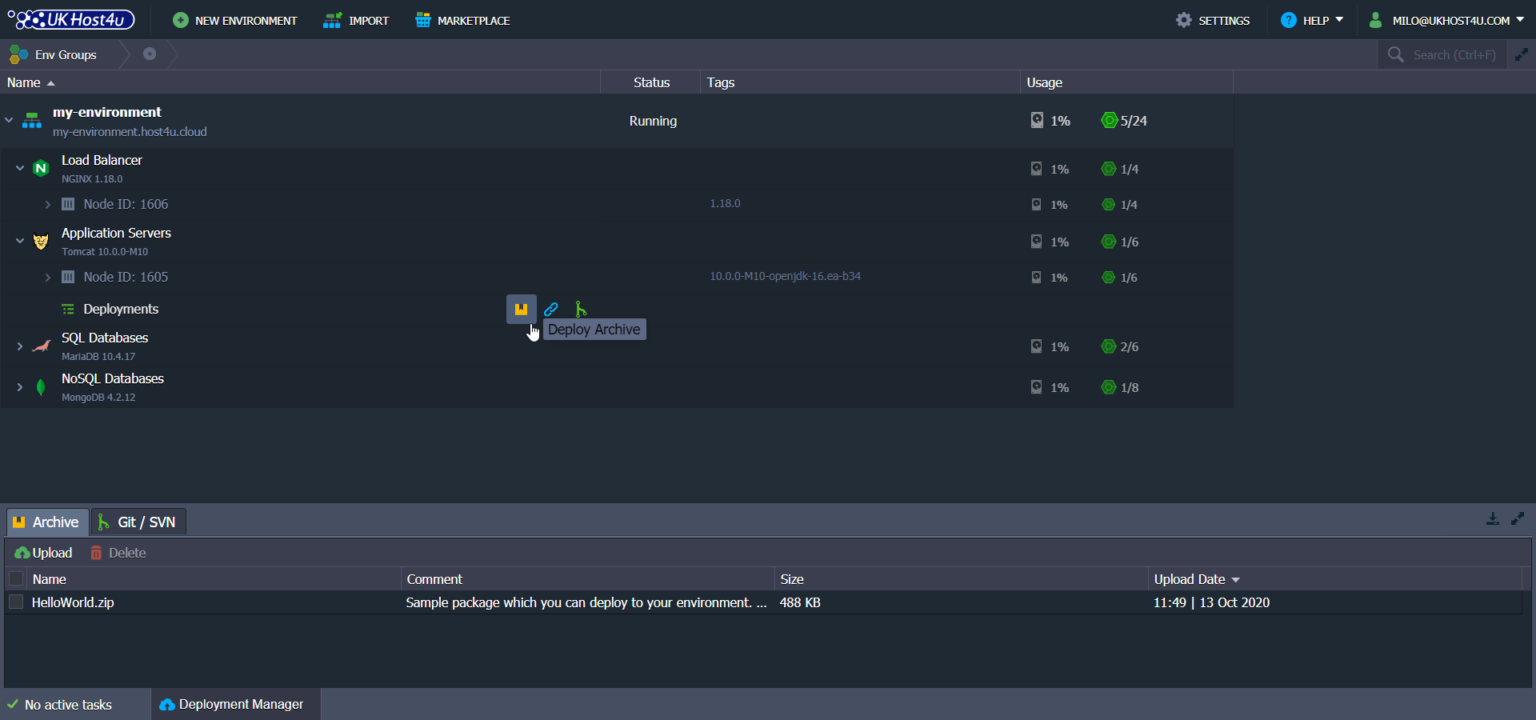Click the collapse Deployment Manager panel icon
The height and width of the screenshot is (720, 1536).
point(1492,519)
